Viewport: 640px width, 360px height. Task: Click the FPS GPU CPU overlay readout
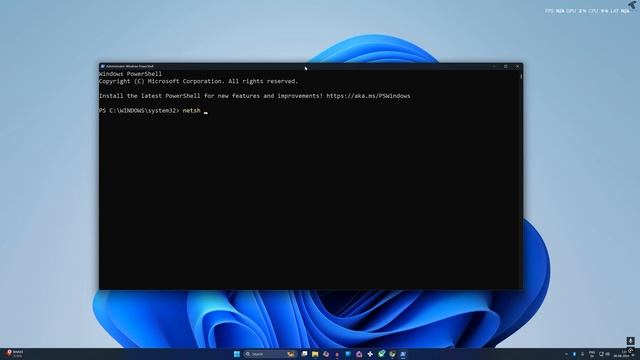point(587,11)
